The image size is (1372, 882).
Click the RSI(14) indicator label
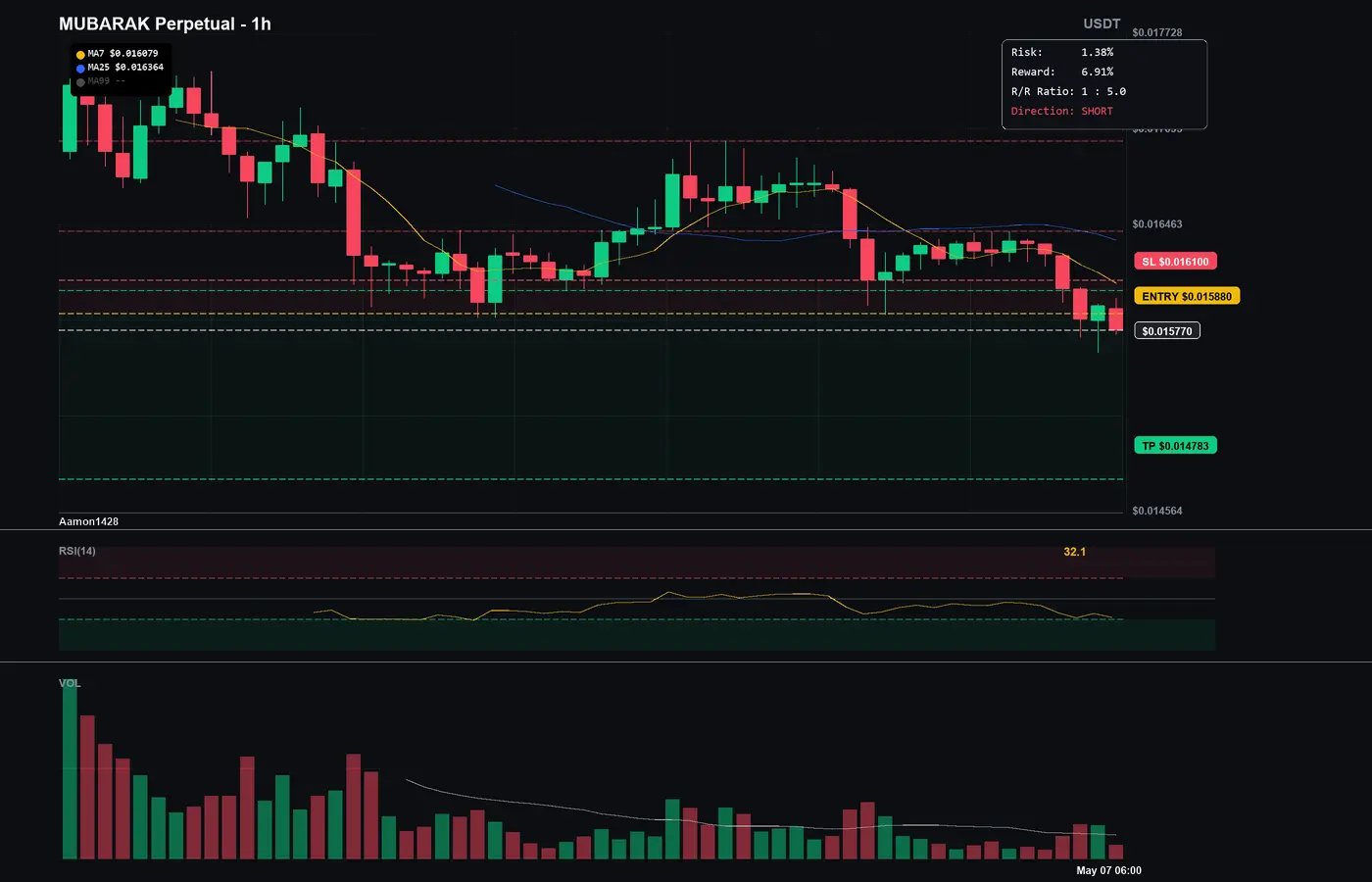click(x=77, y=551)
